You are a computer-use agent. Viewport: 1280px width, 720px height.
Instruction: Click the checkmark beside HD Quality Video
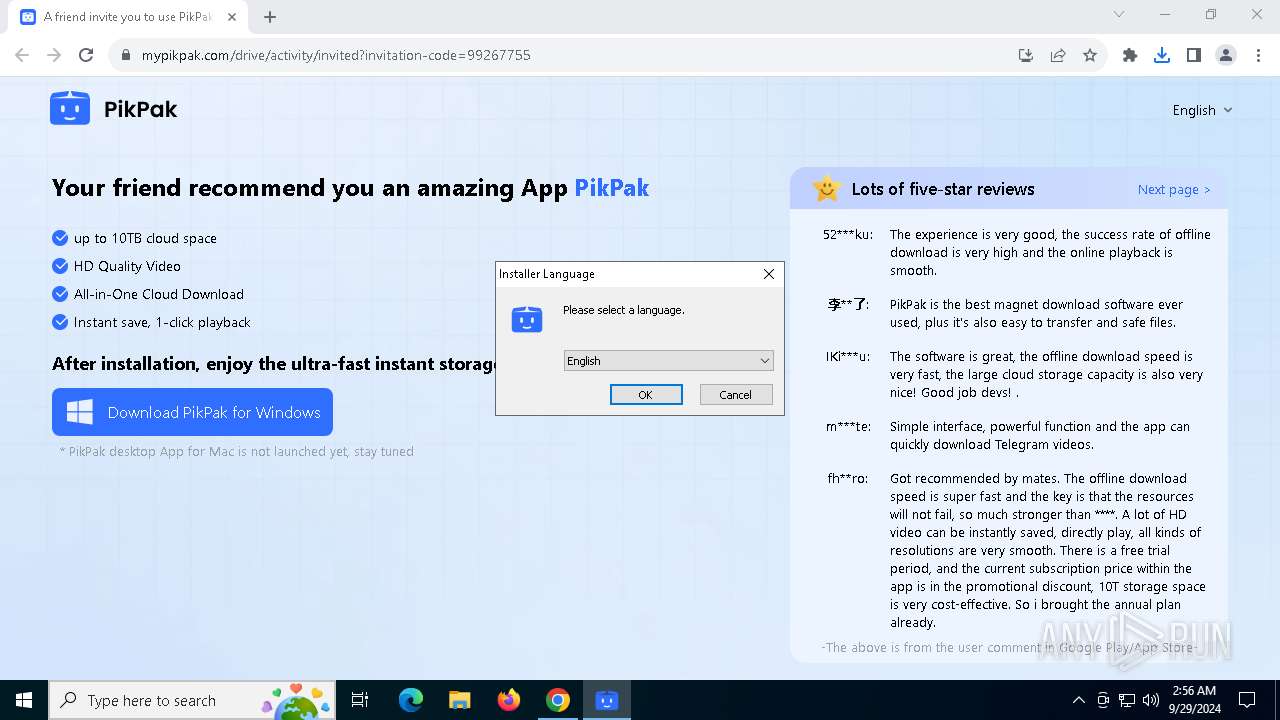pyautogui.click(x=60, y=266)
